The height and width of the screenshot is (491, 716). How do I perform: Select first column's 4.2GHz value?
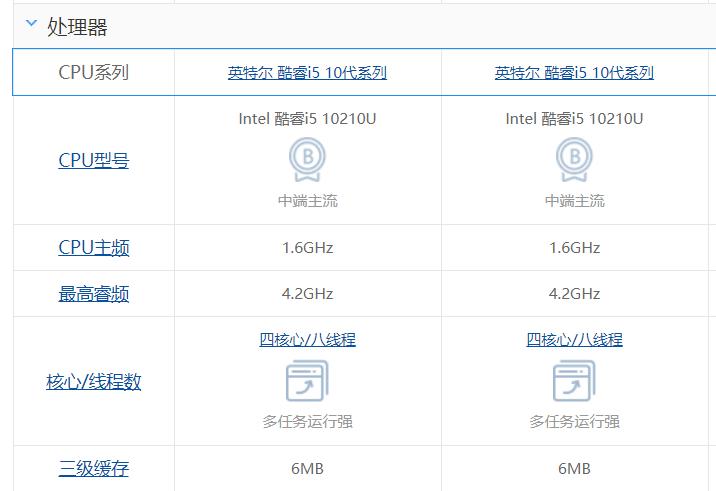point(307,293)
